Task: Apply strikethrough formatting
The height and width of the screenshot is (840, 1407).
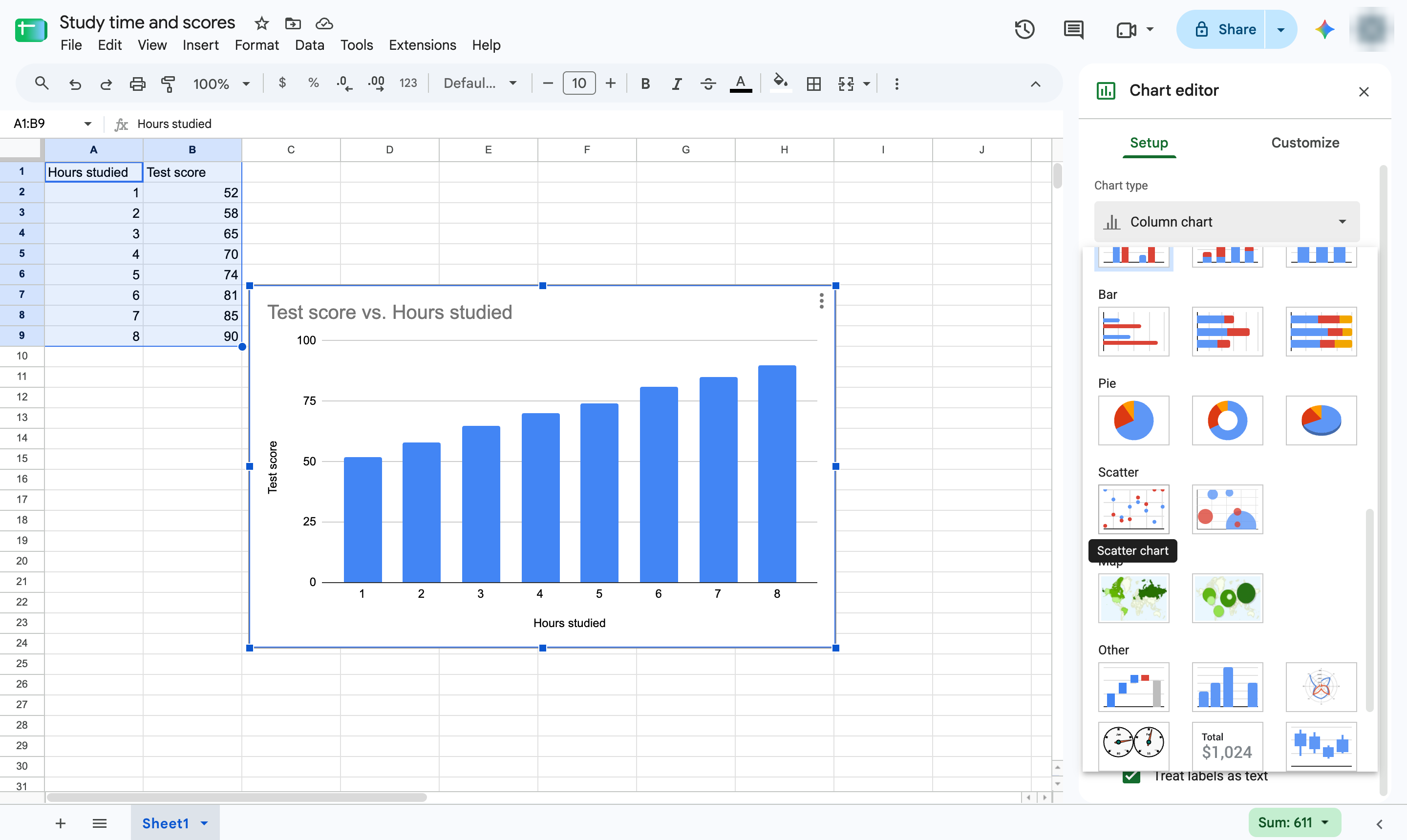Action: [x=708, y=84]
